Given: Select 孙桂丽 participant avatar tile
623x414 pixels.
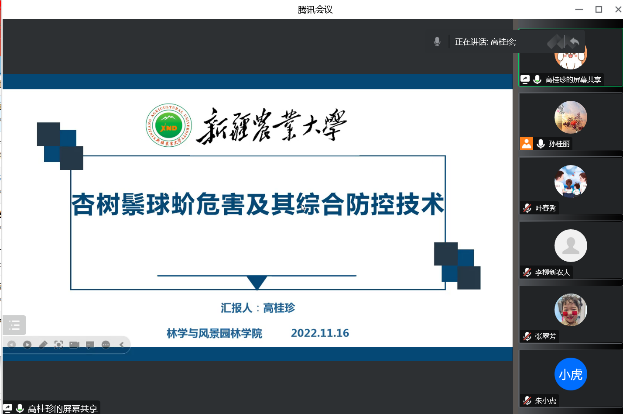Looking at the screenshot, I should pos(570,118).
